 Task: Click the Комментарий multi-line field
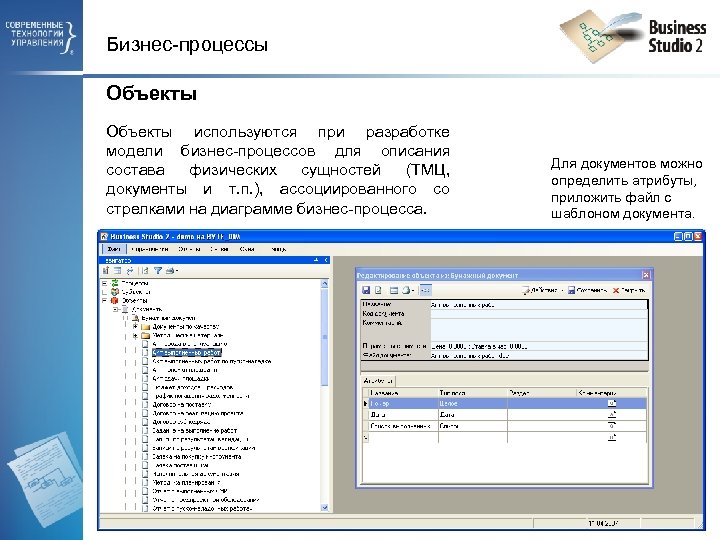(x=538, y=330)
